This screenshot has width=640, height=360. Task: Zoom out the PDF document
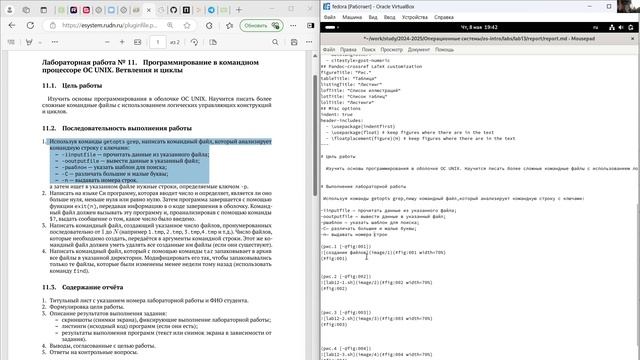pos(107,42)
